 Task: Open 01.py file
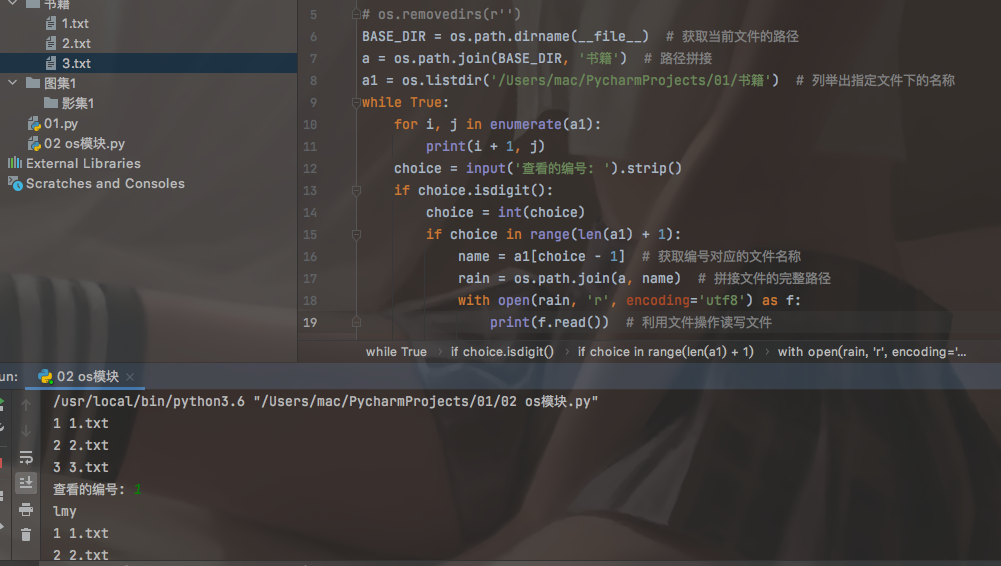[x=61, y=123]
